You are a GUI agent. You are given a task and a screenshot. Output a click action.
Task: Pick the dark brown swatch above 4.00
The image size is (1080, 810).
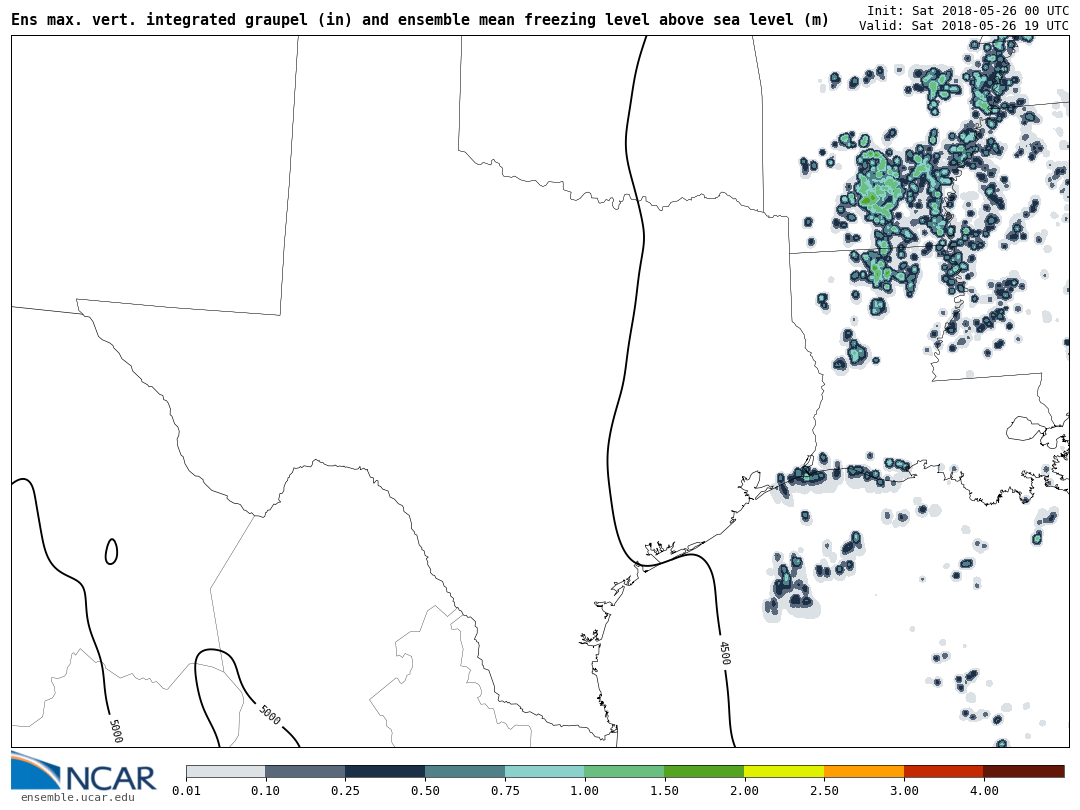point(1024,772)
